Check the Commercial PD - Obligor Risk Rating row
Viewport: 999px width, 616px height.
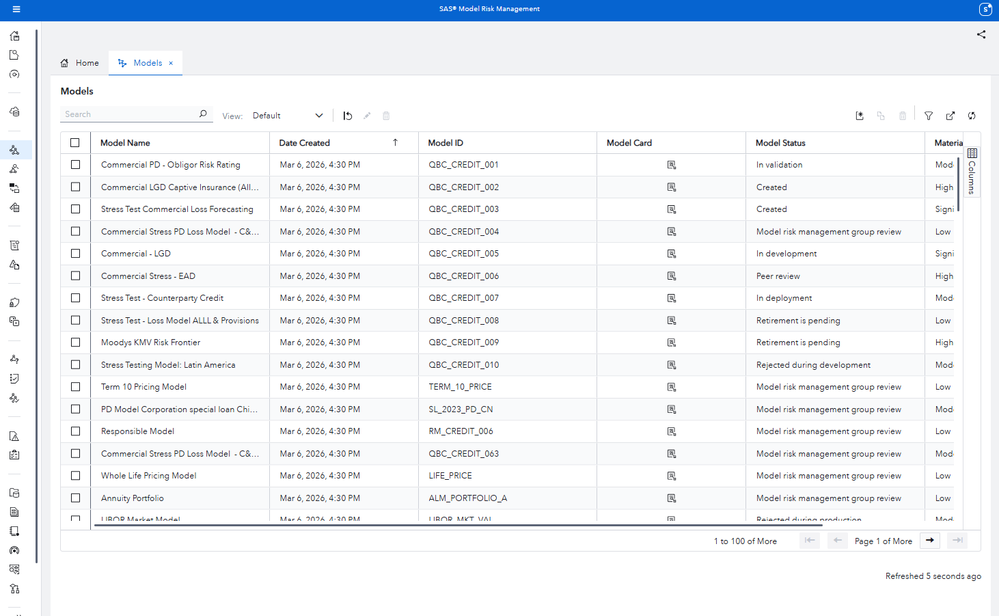tap(75, 165)
